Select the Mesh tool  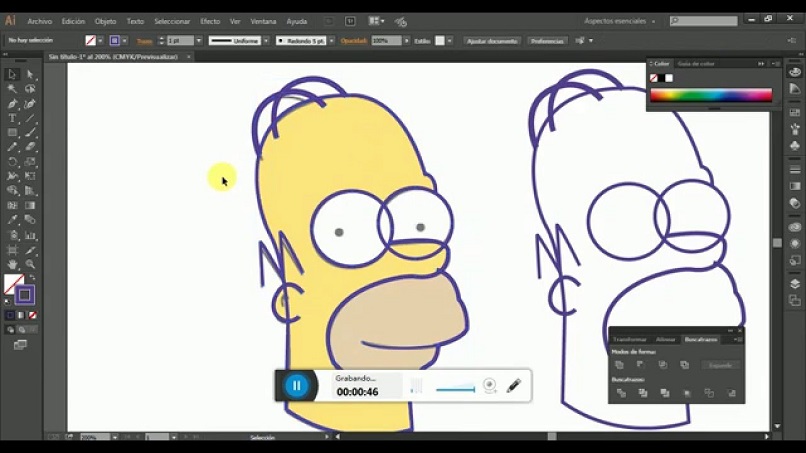(x=12, y=206)
